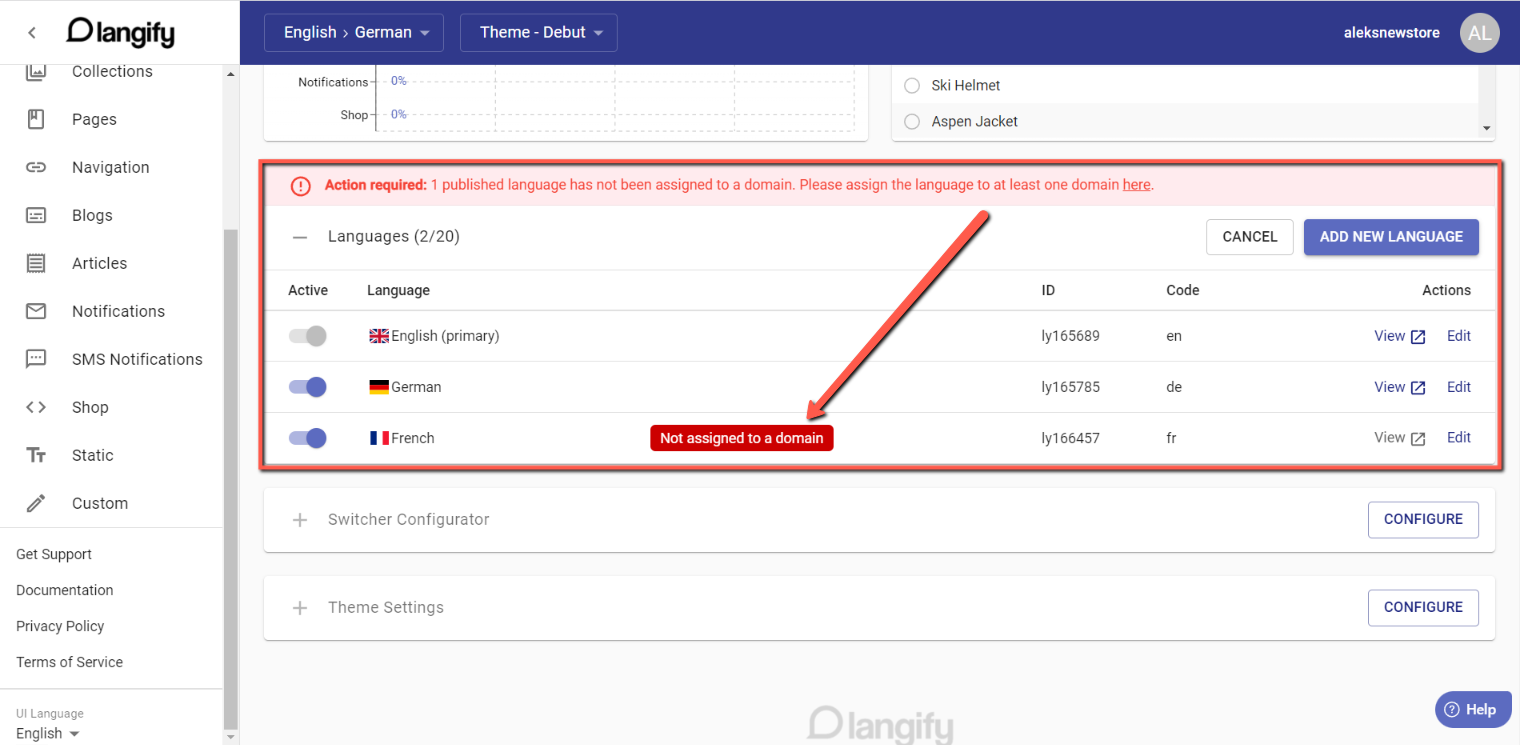Open Articles in the sidebar

[x=99, y=263]
